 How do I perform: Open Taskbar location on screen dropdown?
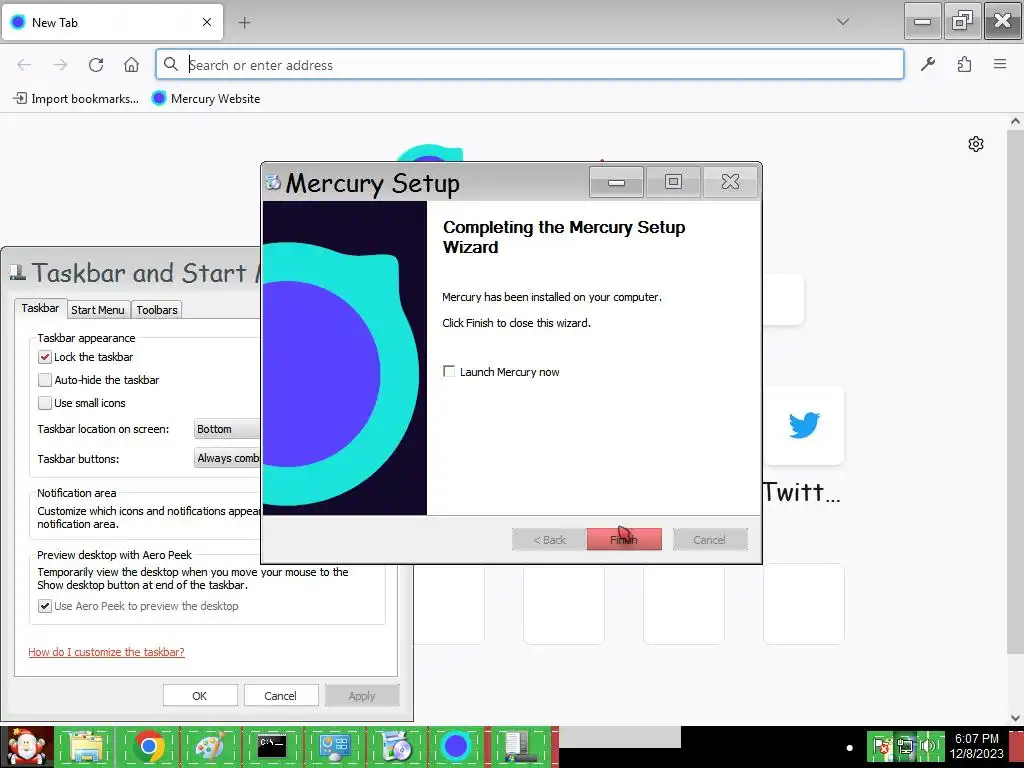point(227,429)
